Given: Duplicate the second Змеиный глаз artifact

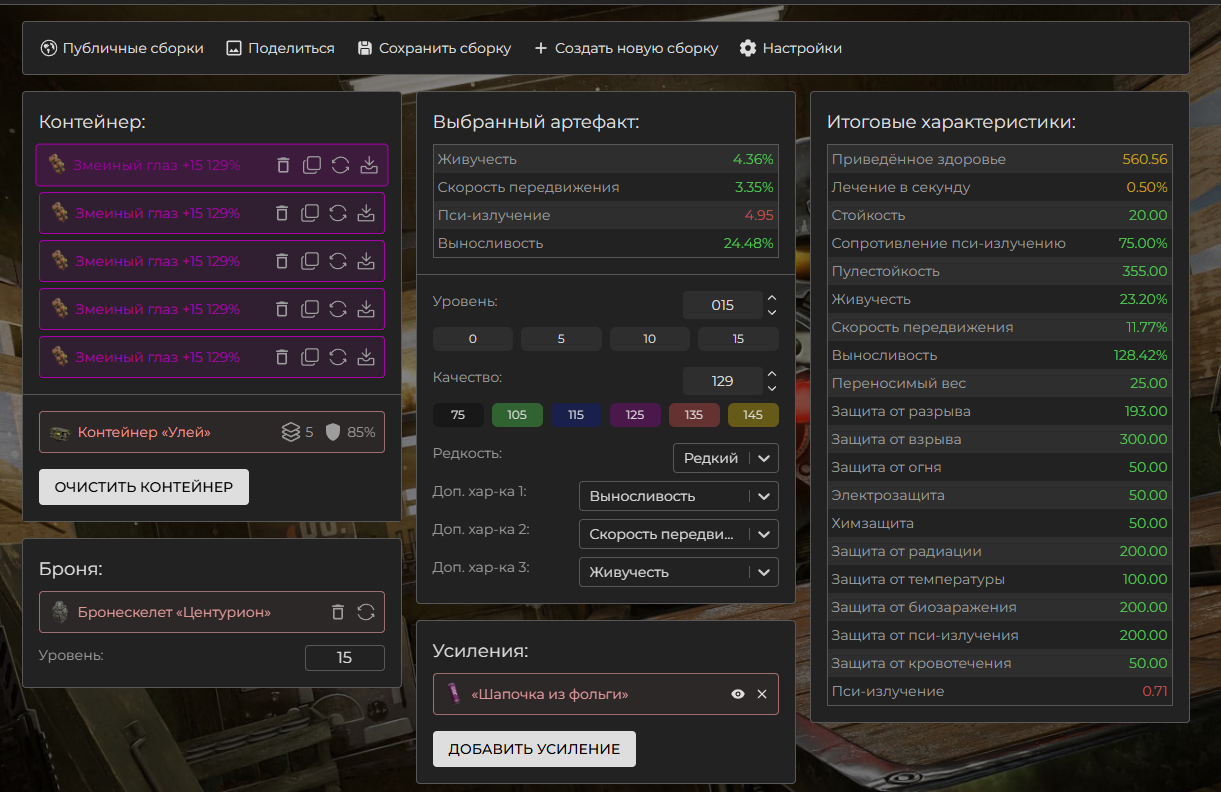Looking at the screenshot, I should [310, 213].
